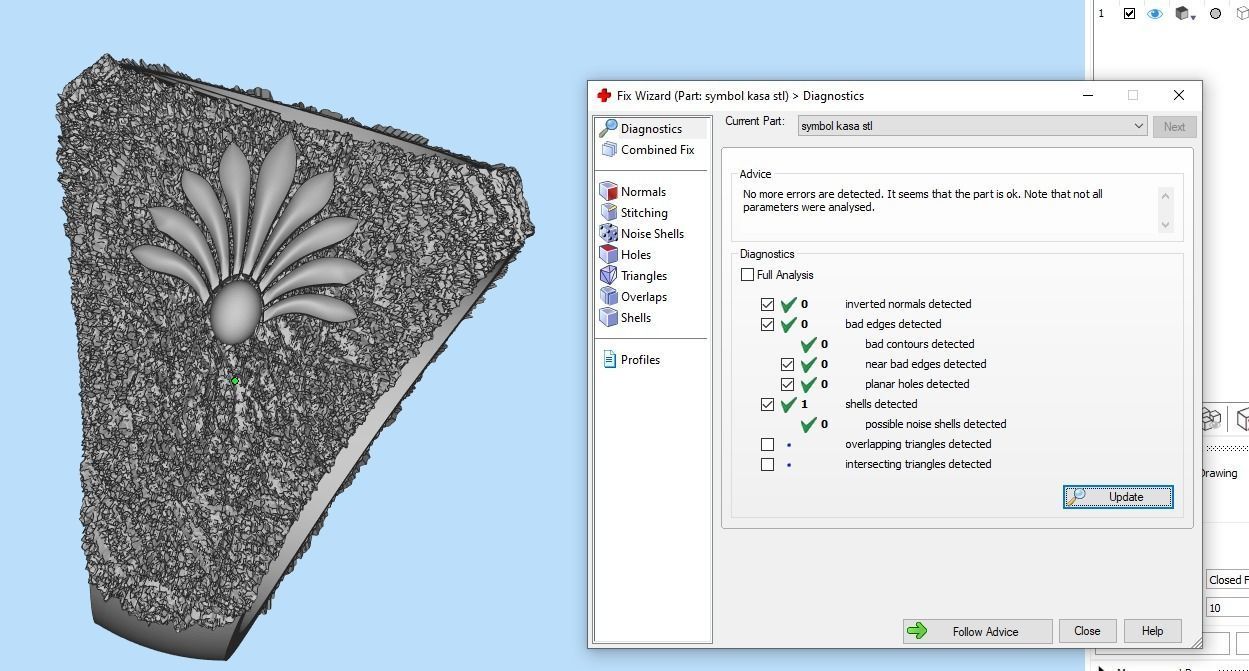Click the green check beside bad contours detected
This screenshot has width=1249, height=671.
808,344
